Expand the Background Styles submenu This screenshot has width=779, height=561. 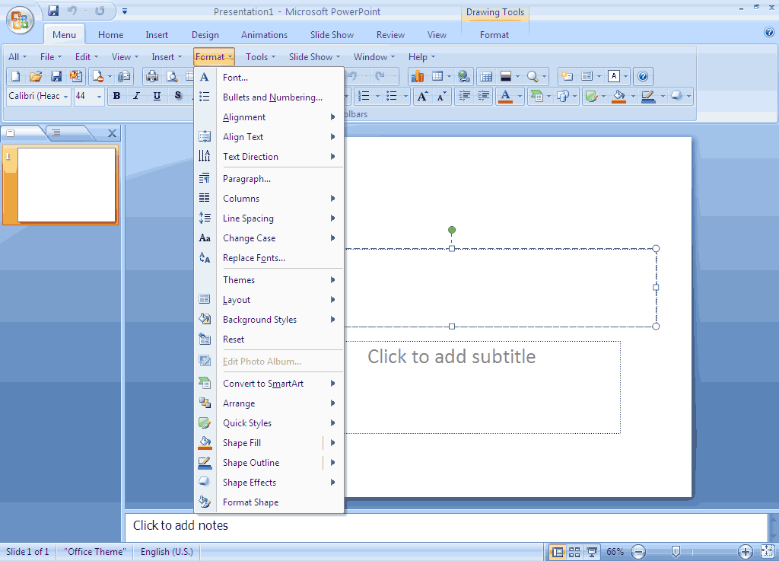pyautogui.click(x=280, y=320)
